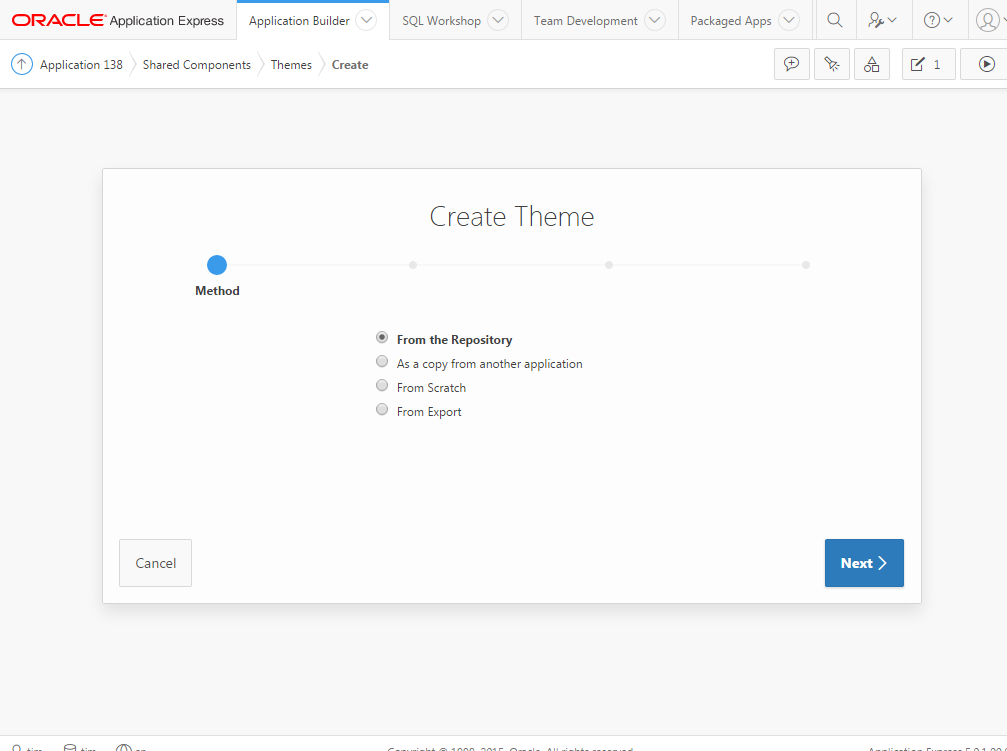1007x751 pixels.
Task: Expand the Team Development dropdown arrow
Action: click(655, 20)
